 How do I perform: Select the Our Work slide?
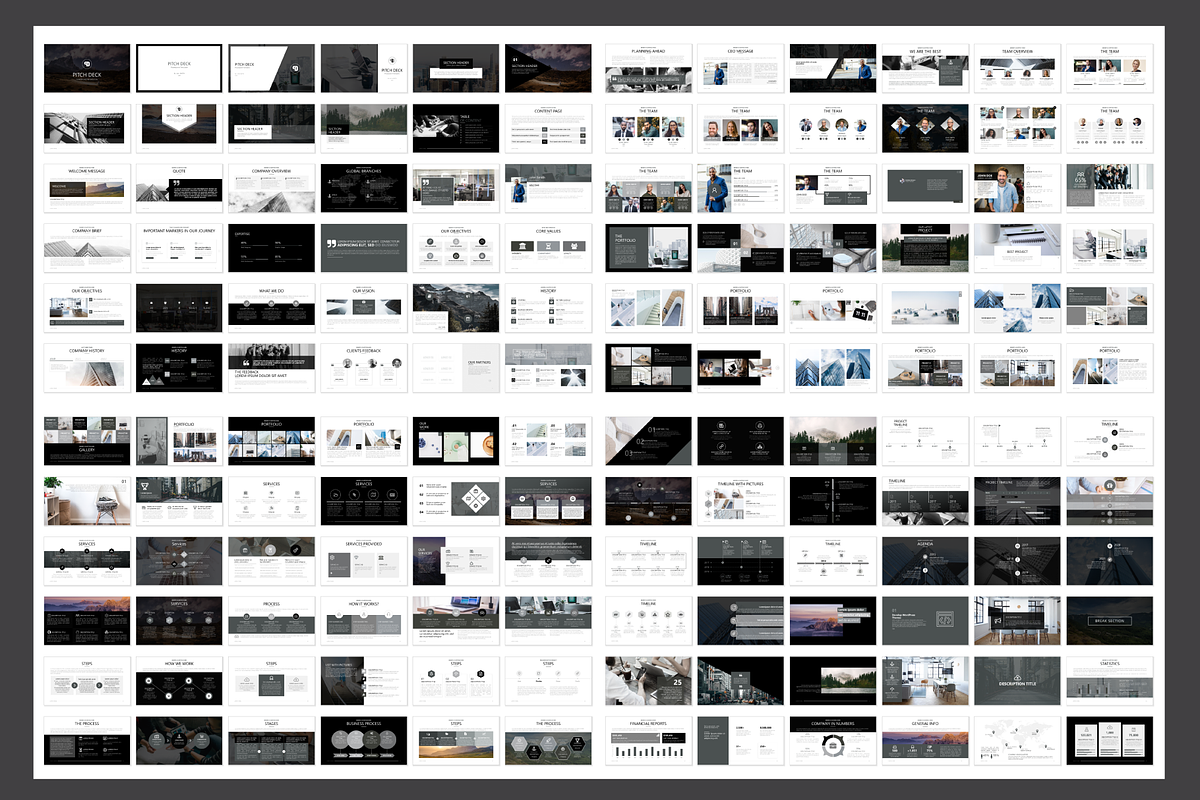[456, 441]
